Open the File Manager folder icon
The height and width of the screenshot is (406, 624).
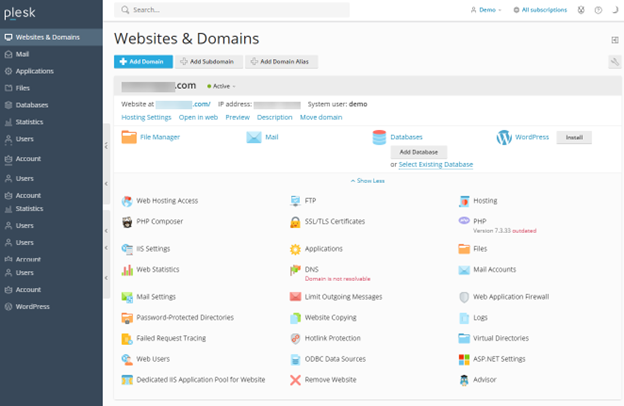(128, 137)
